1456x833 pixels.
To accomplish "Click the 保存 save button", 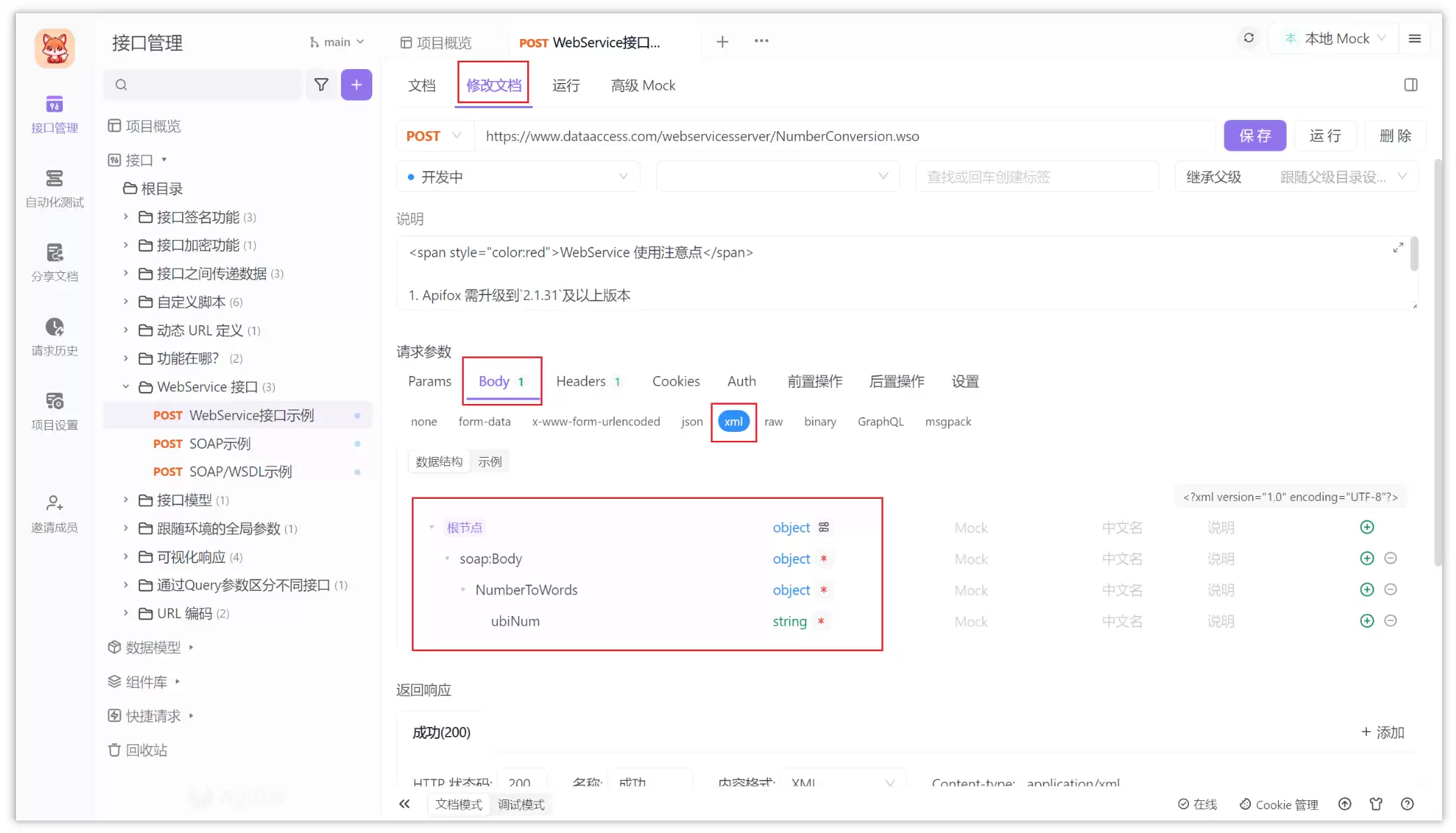I will tap(1254, 136).
